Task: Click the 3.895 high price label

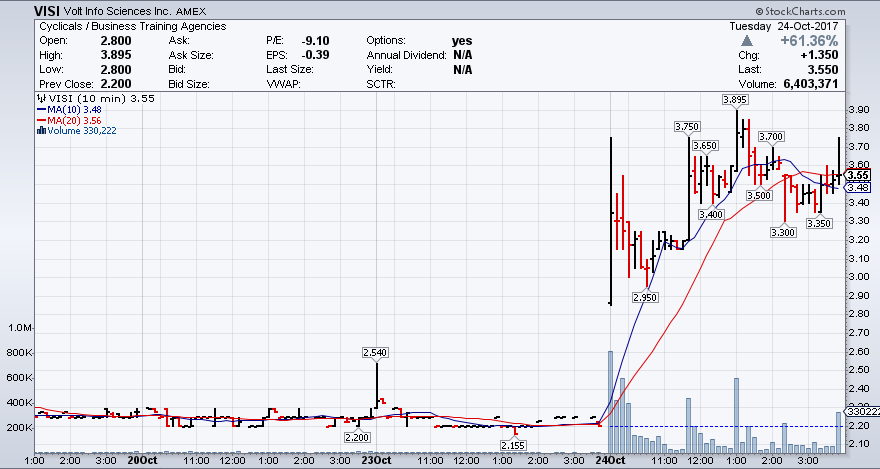Action: tap(736, 99)
